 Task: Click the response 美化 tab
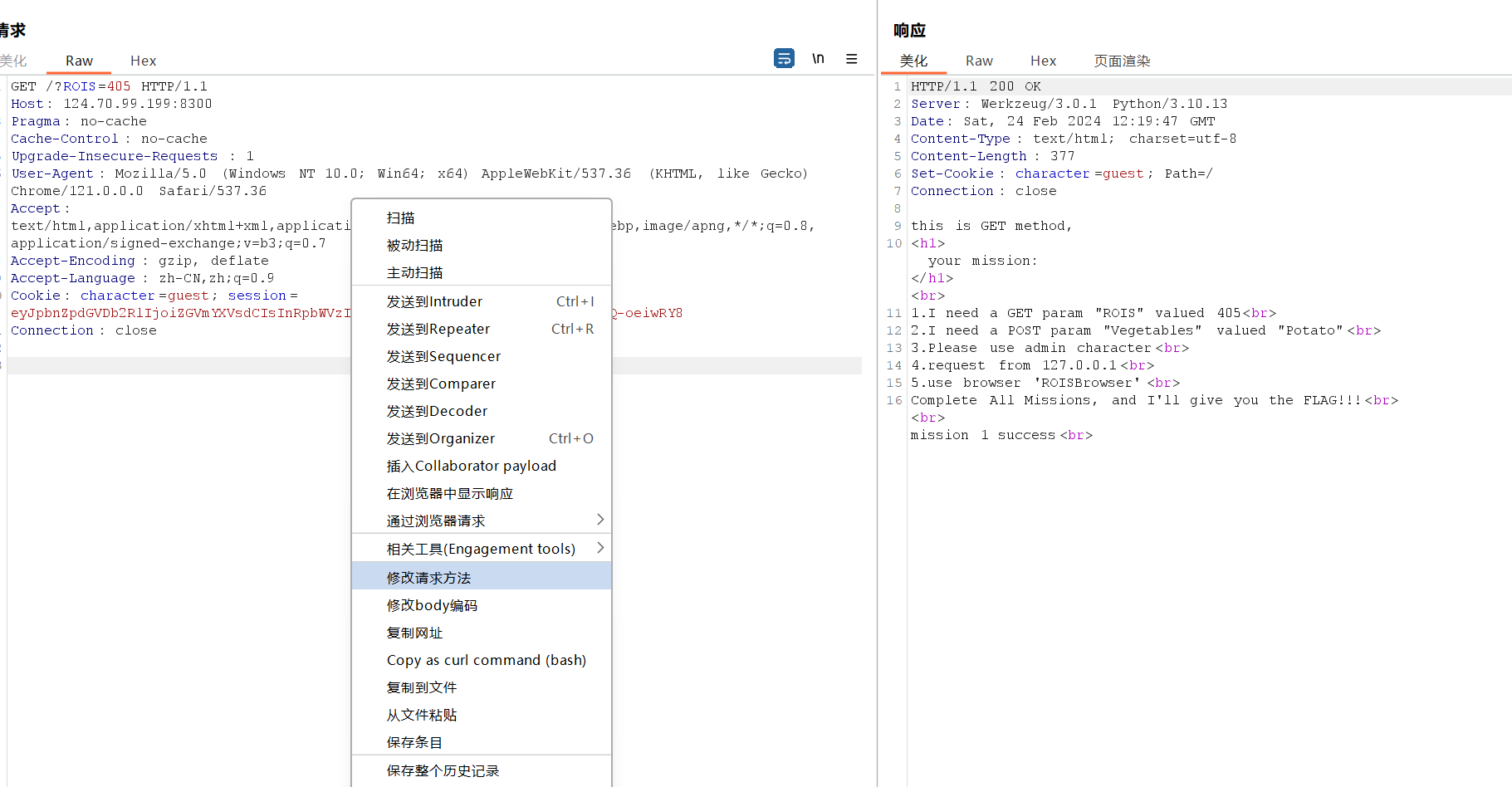pos(913,61)
